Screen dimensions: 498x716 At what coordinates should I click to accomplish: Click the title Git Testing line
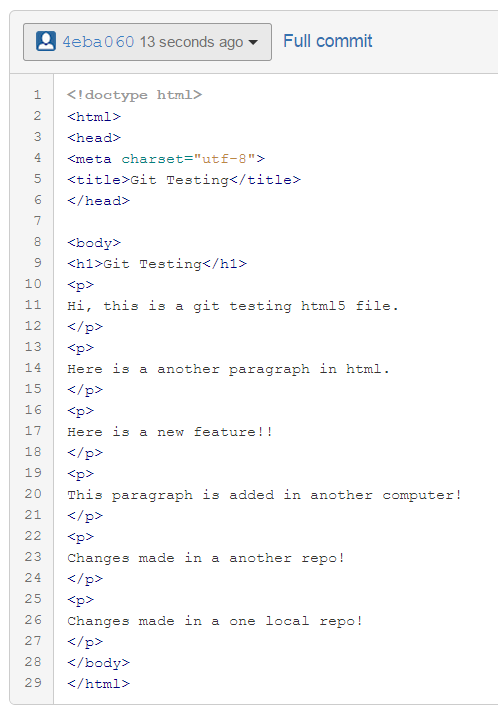point(184,180)
